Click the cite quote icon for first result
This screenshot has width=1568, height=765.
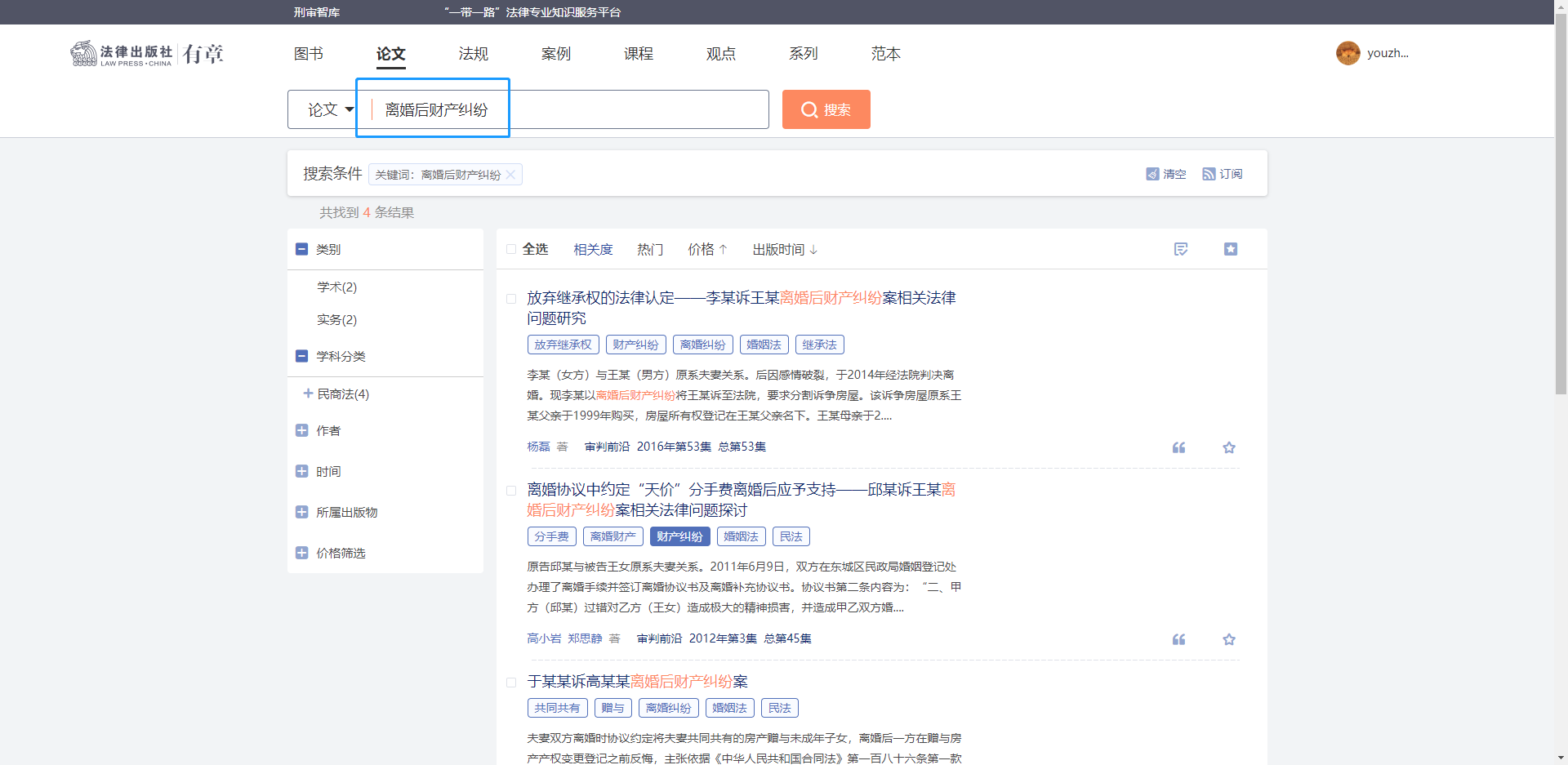click(1178, 447)
